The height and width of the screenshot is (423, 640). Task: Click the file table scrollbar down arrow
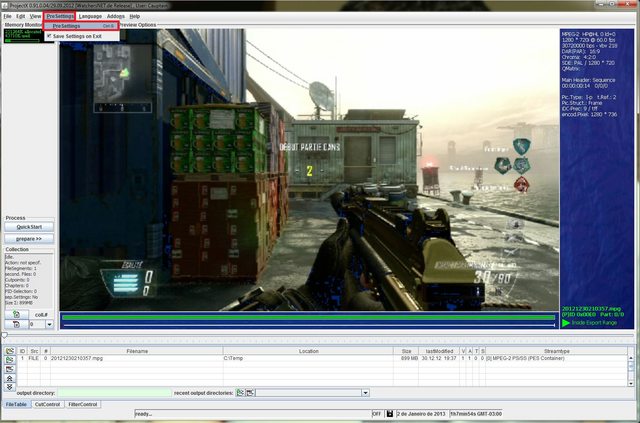pyautogui.click(x=631, y=383)
